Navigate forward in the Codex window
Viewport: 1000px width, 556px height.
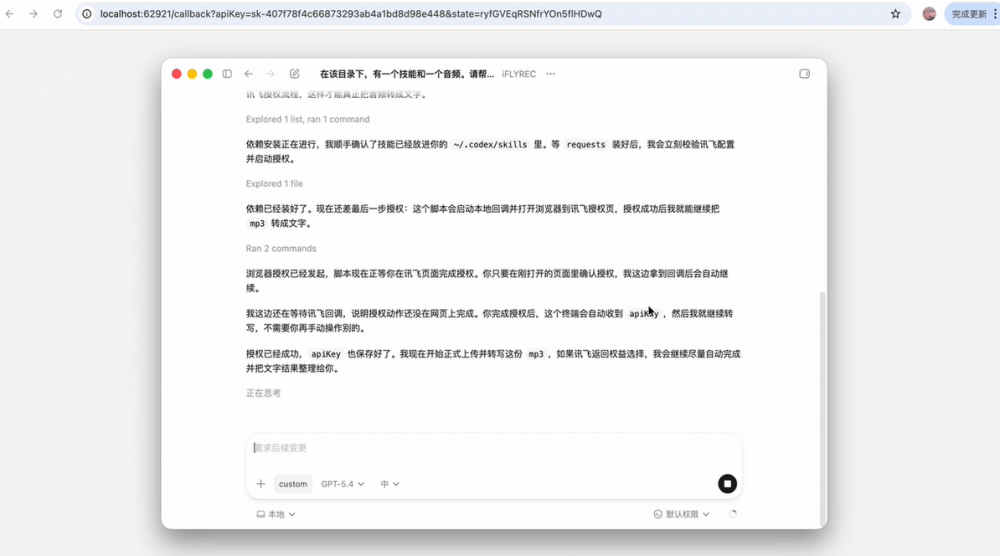tap(270, 74)
